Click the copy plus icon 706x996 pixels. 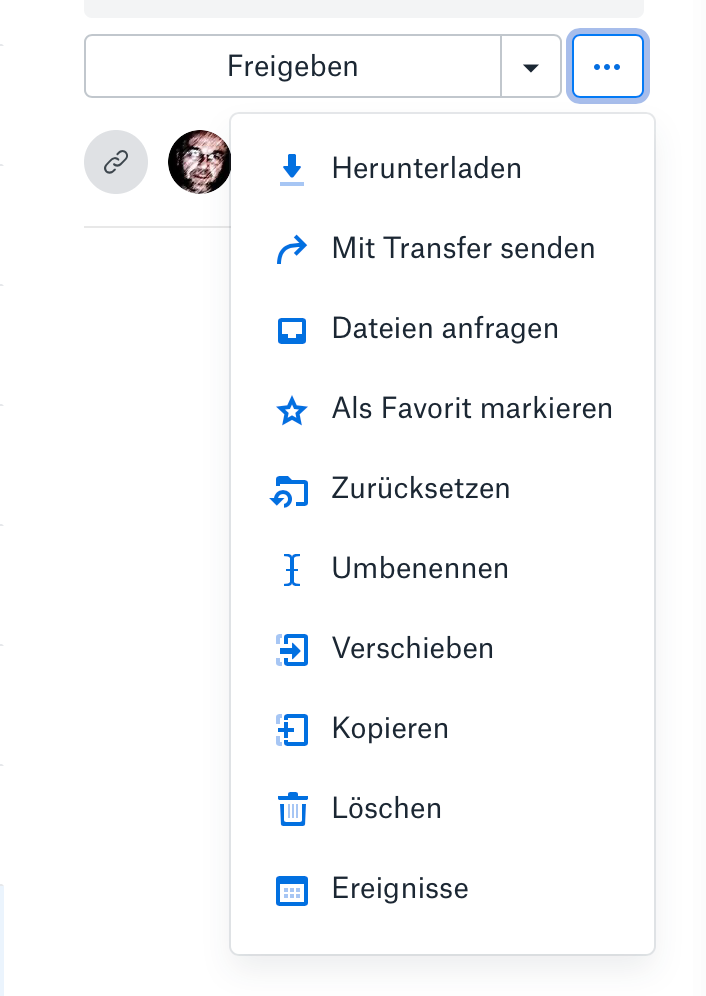291,729
